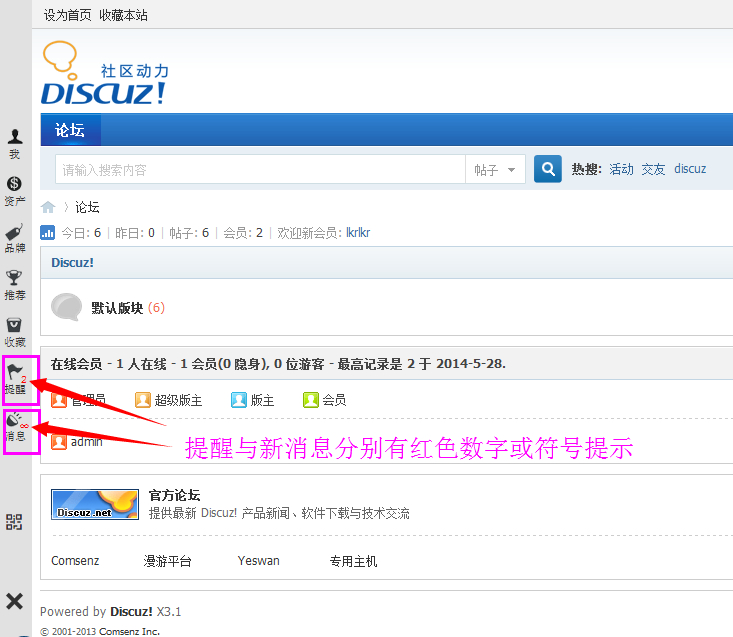
Task: Open the 官方论坛 link
Action: 174,495
